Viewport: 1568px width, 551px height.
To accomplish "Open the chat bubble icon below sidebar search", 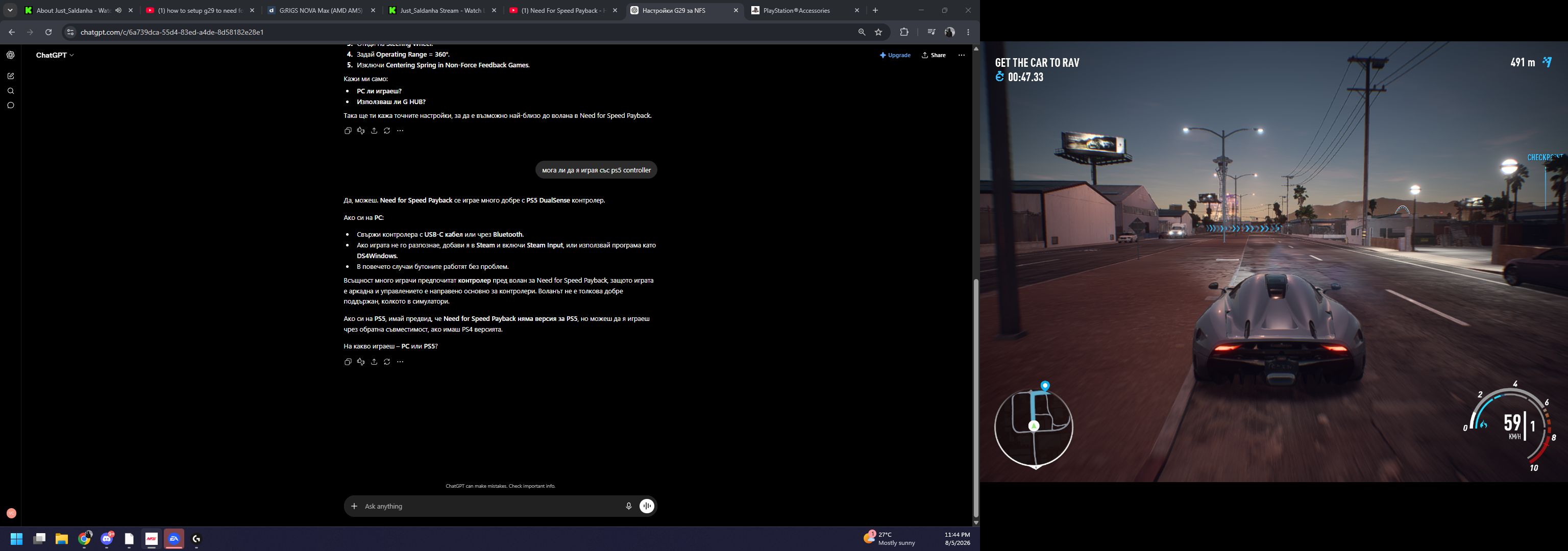I will click(x=11, y=105).
